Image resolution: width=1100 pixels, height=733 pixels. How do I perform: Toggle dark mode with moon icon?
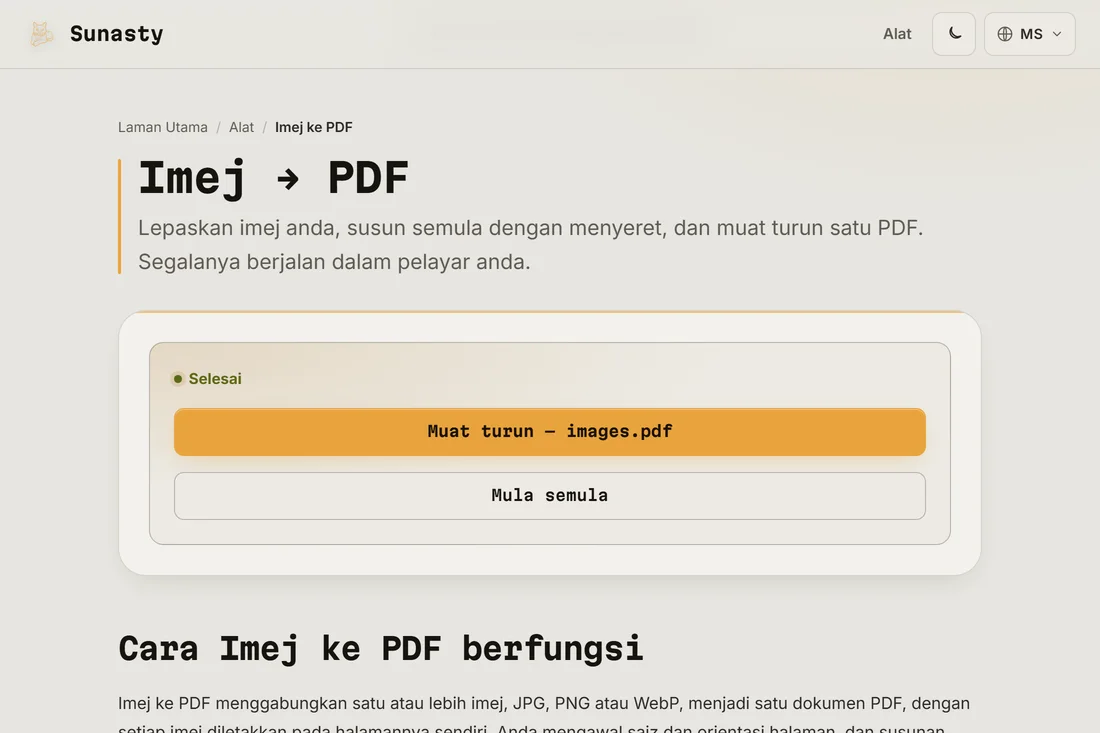(953, 34)
